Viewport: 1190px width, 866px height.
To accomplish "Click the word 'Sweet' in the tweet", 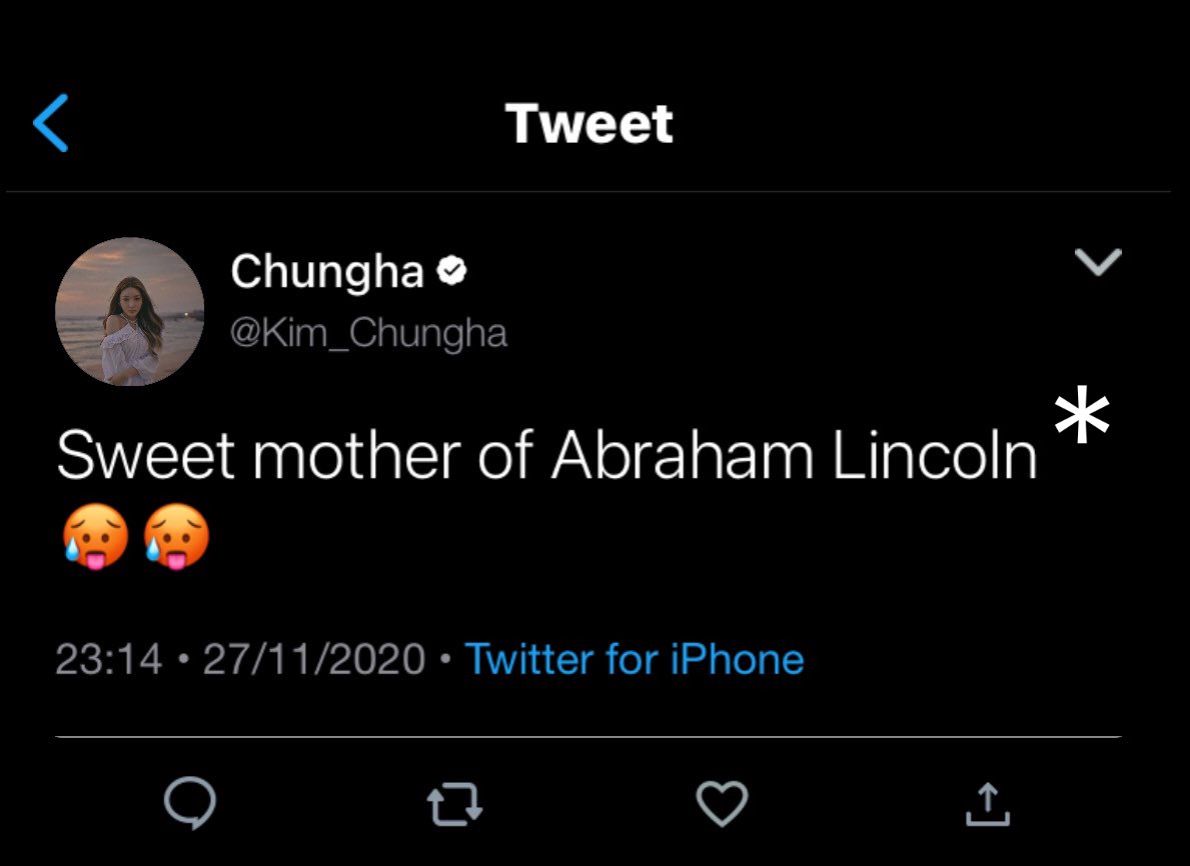I will (146, 456).
